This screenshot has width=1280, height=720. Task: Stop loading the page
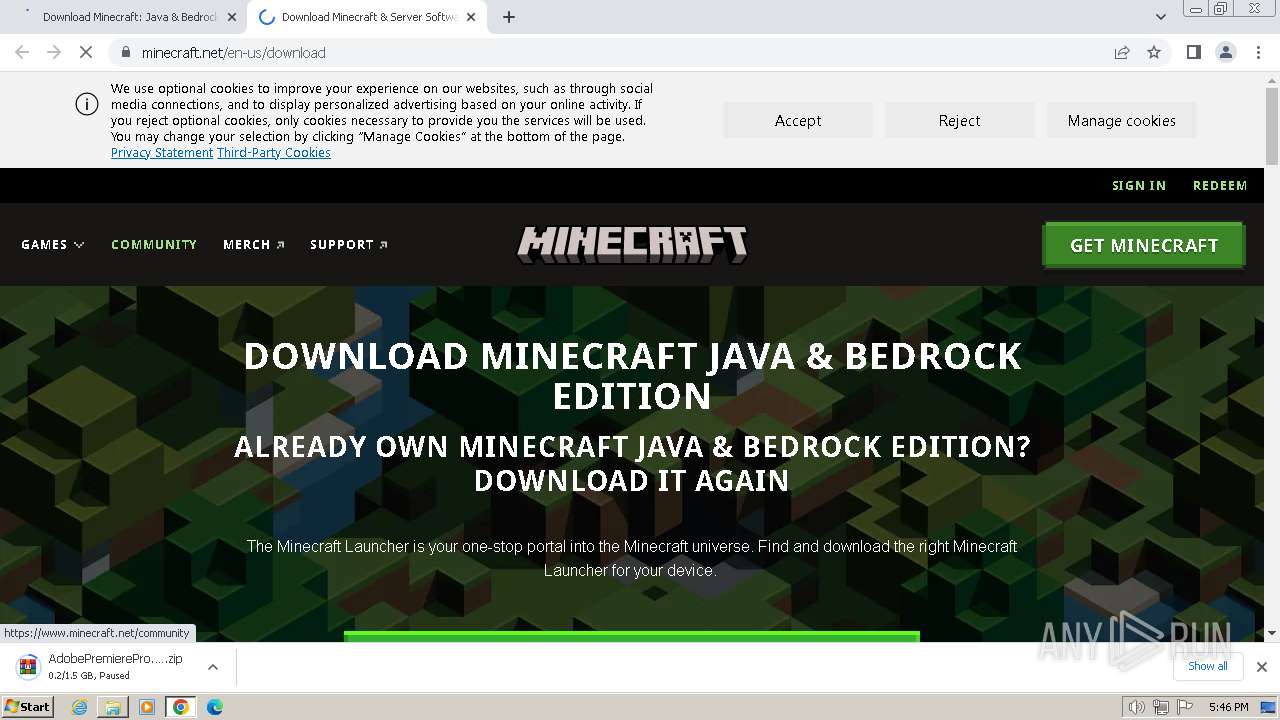click(86, 52)
